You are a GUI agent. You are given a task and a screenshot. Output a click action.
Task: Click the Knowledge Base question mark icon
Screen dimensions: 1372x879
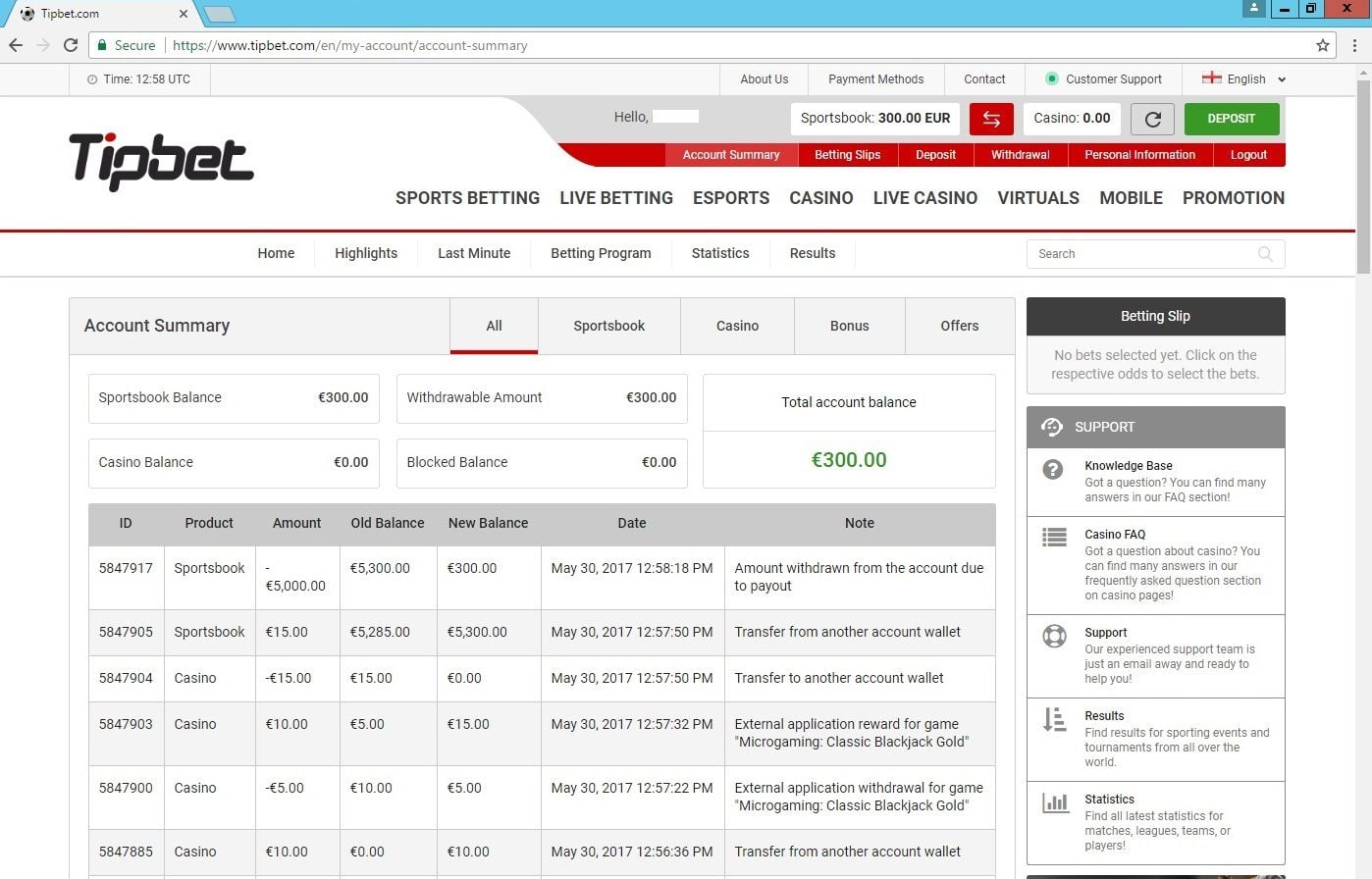1053,470
